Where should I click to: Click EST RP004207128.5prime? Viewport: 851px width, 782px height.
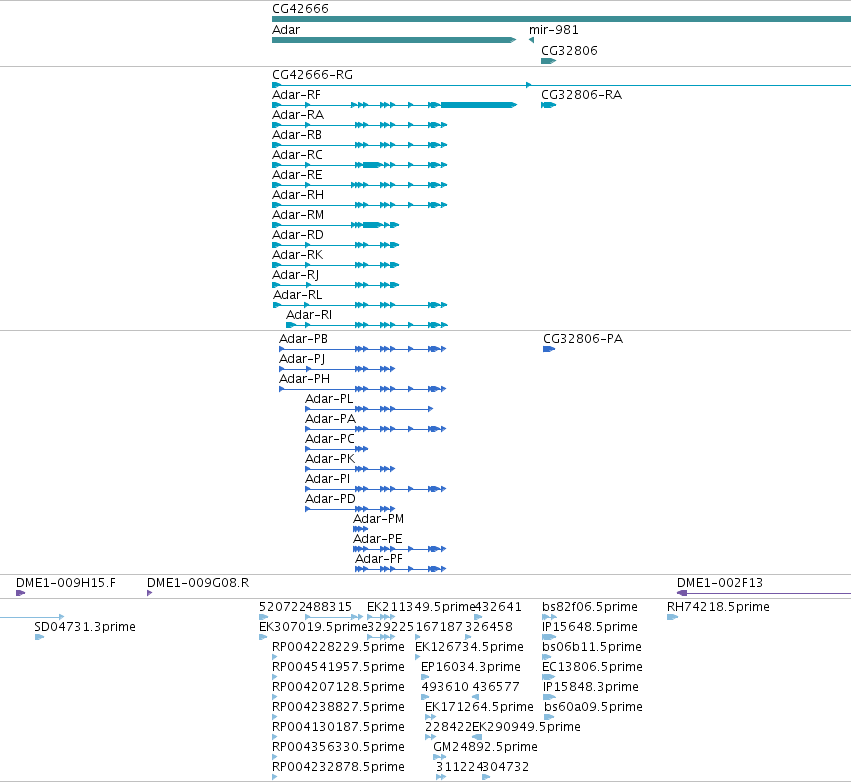click(275, 697)
